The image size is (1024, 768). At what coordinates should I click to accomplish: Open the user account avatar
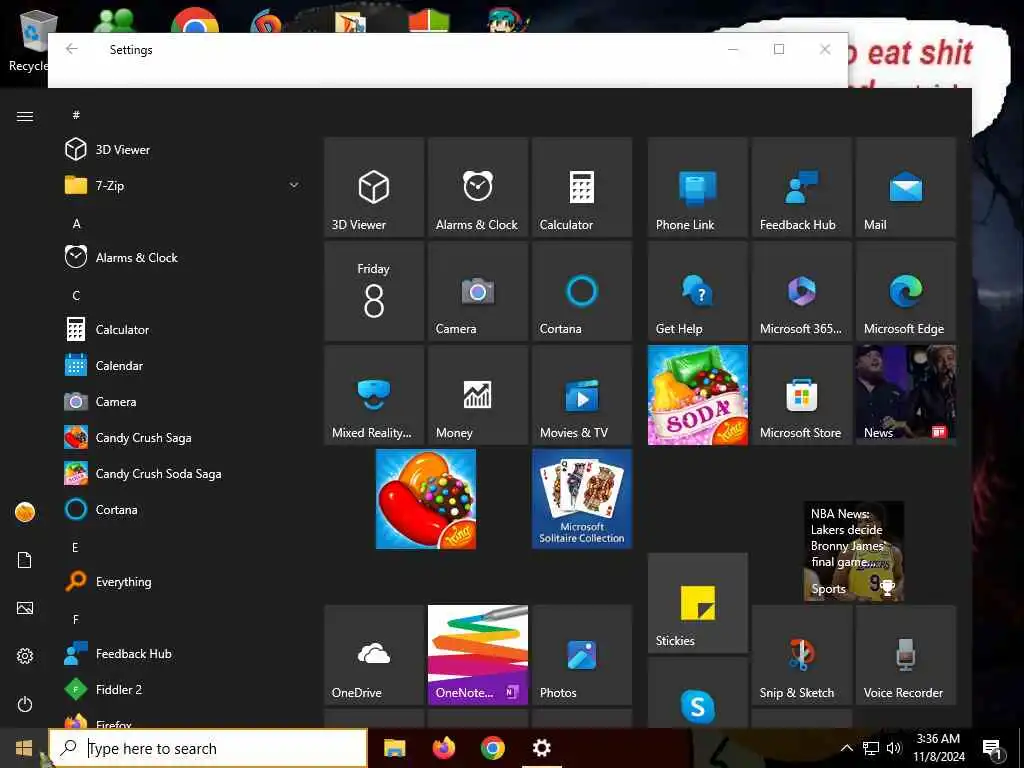(25, 512)
